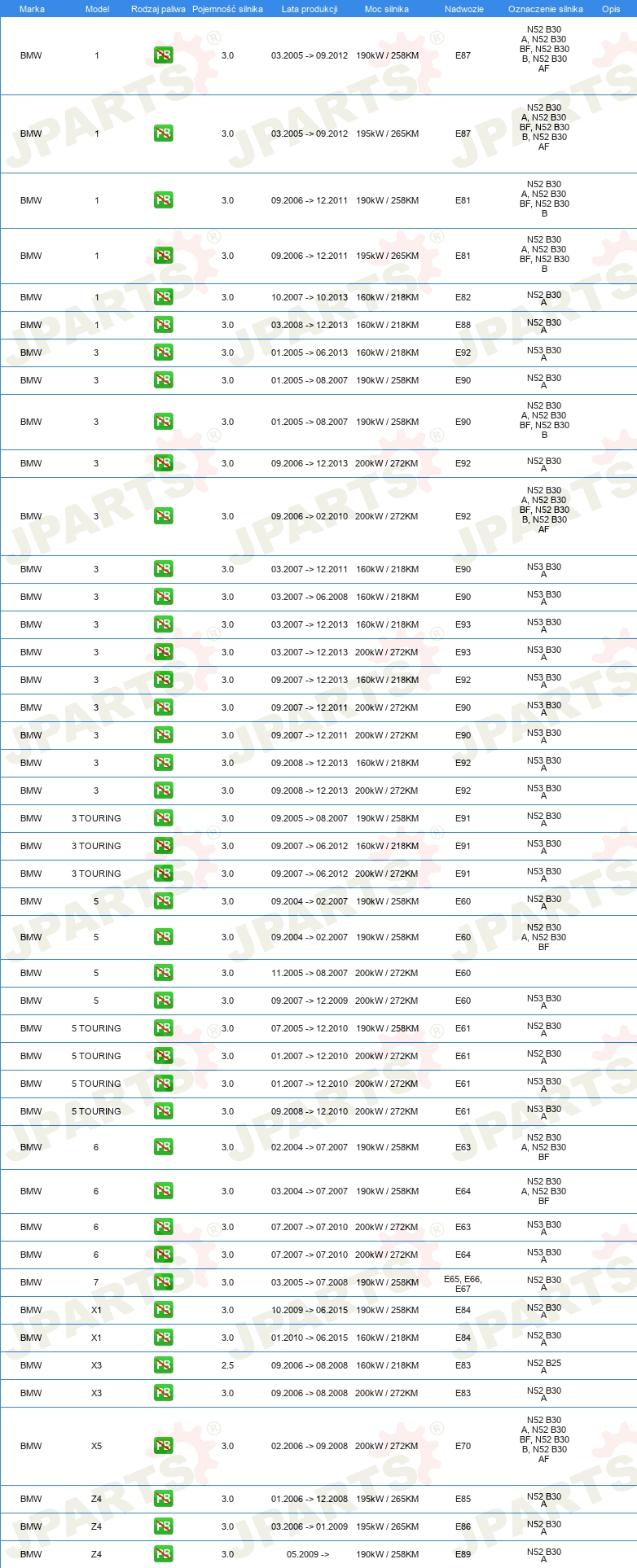Select fuel icon in E93 200kW row
637x1568 pixels.
(163, 652)
